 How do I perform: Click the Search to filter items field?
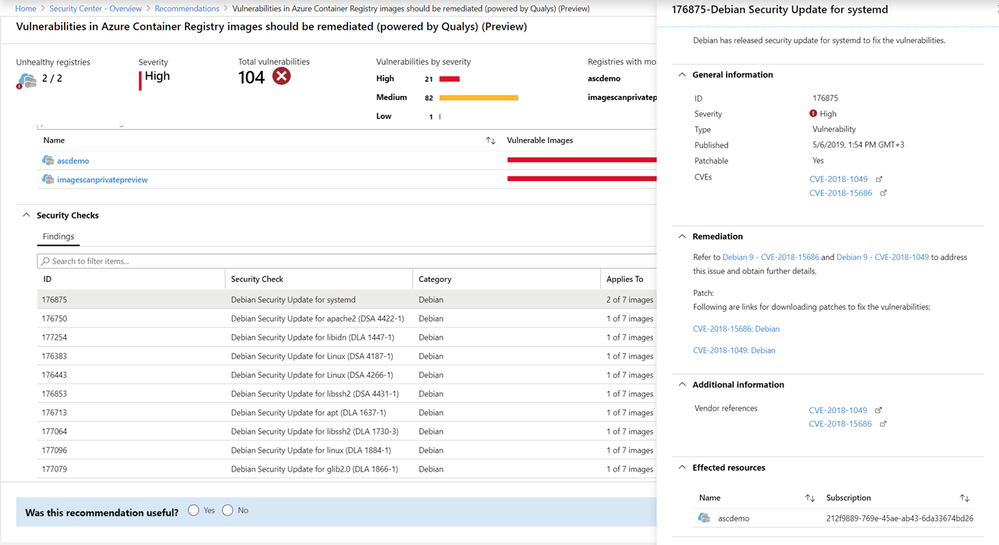click(x=347, y=261)
